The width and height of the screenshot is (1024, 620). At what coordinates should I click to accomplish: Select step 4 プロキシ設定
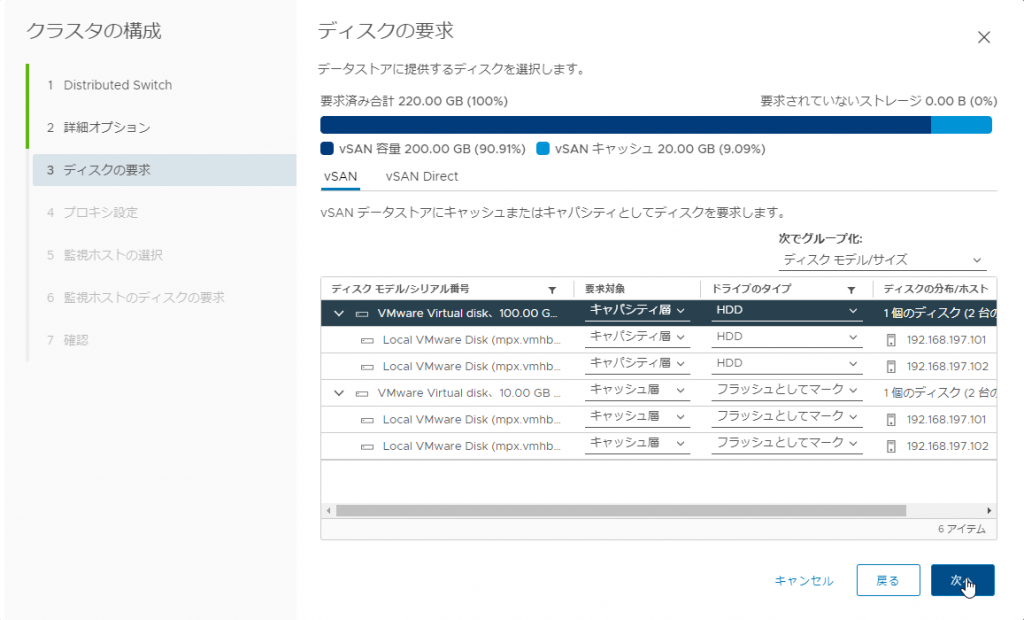pyautogui.click(x=93, y=212)
